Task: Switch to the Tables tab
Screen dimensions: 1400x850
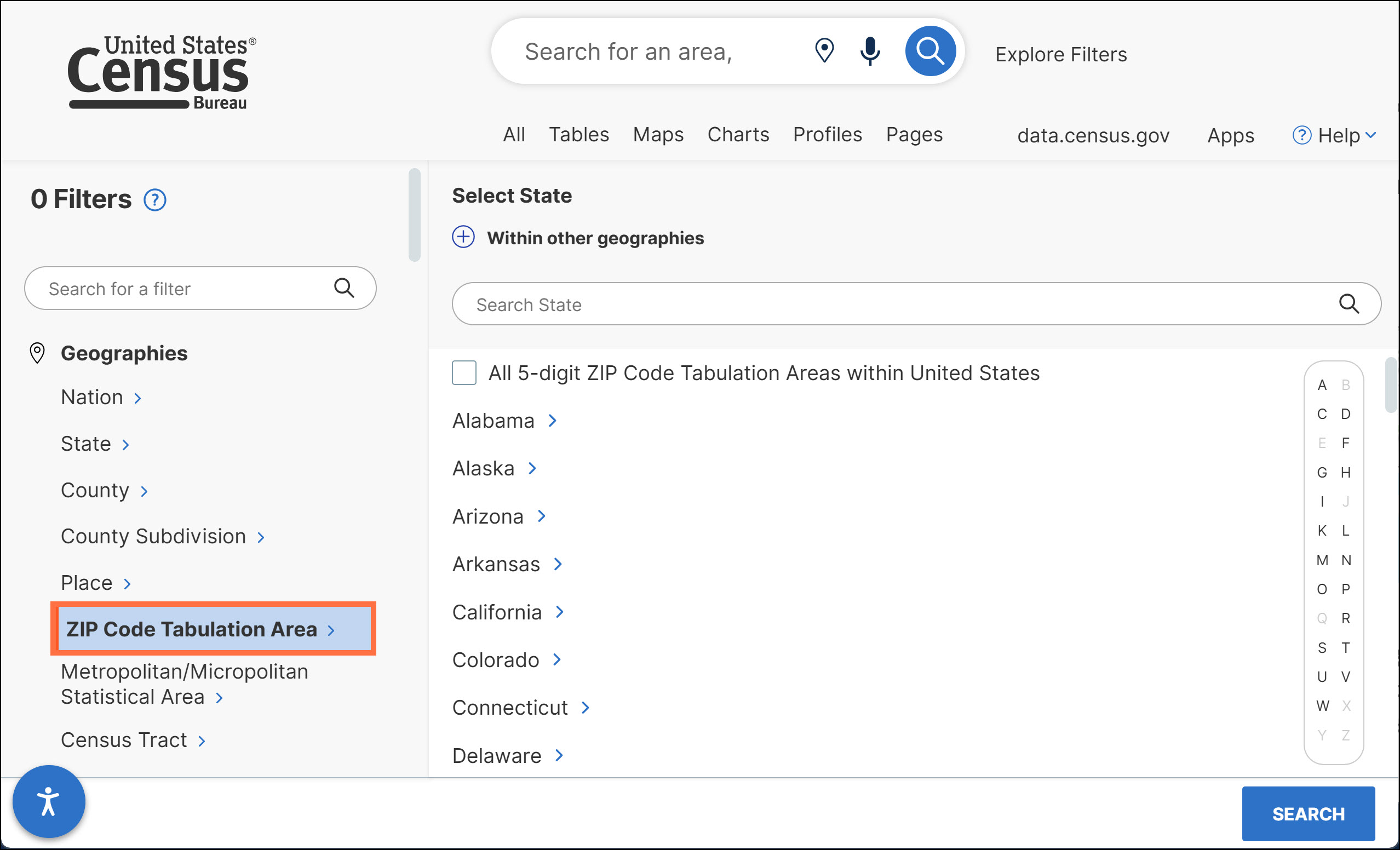Action: click(578, 135)
